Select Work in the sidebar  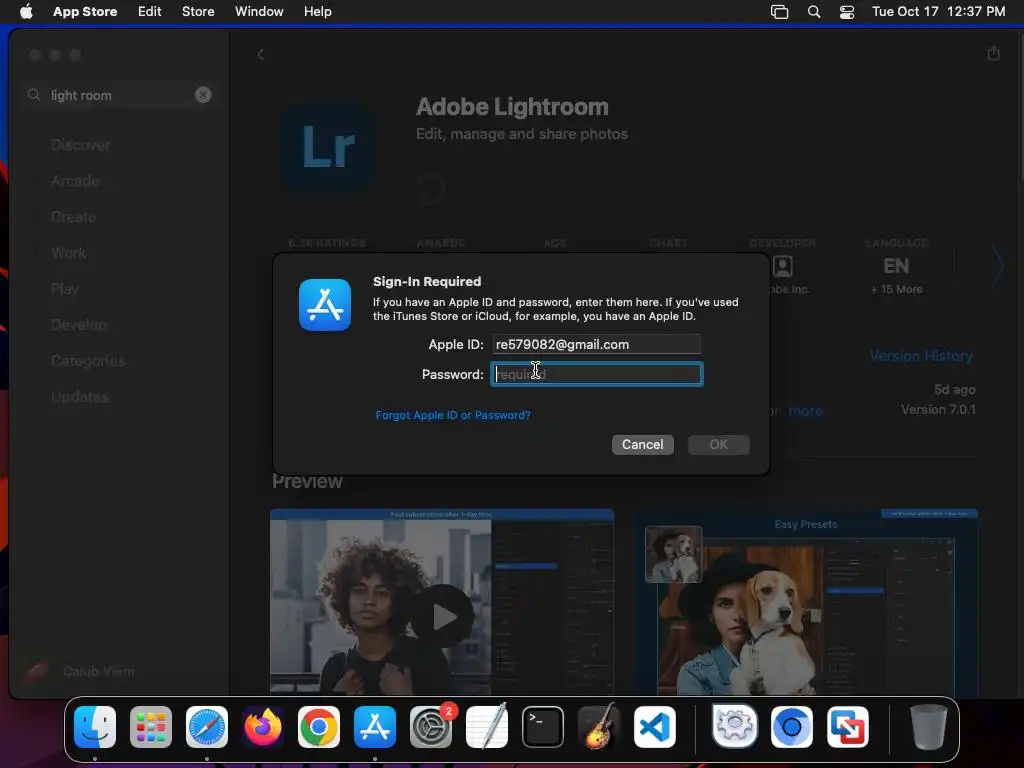point(69,253)
